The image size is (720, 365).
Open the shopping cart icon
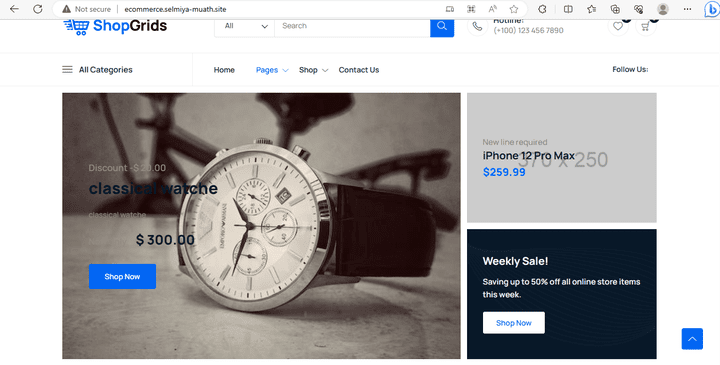[646, 26]
